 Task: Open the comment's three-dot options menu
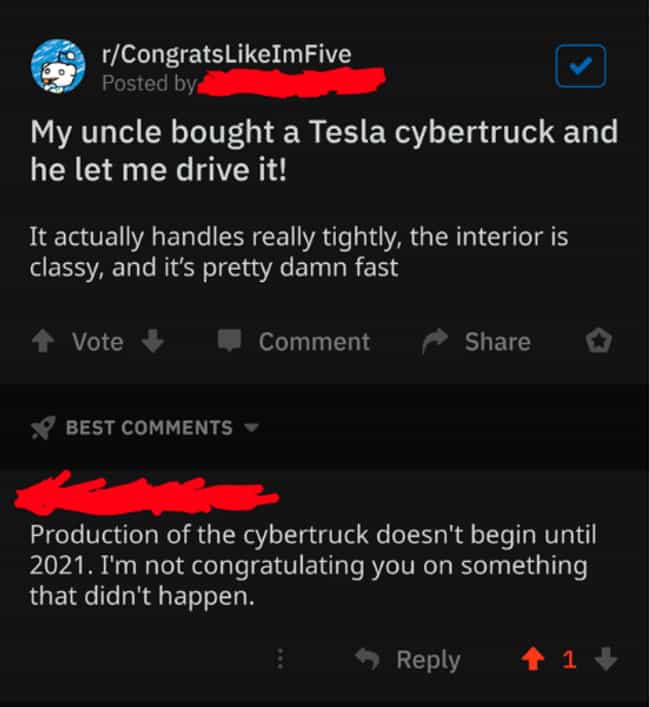click(280, 659)
